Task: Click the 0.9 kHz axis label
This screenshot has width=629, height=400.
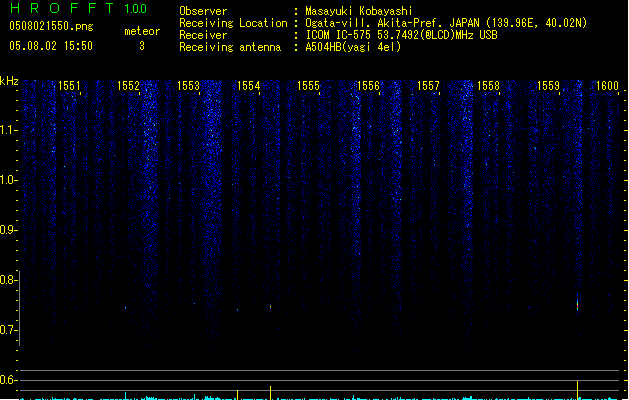Action: [9, 230]
